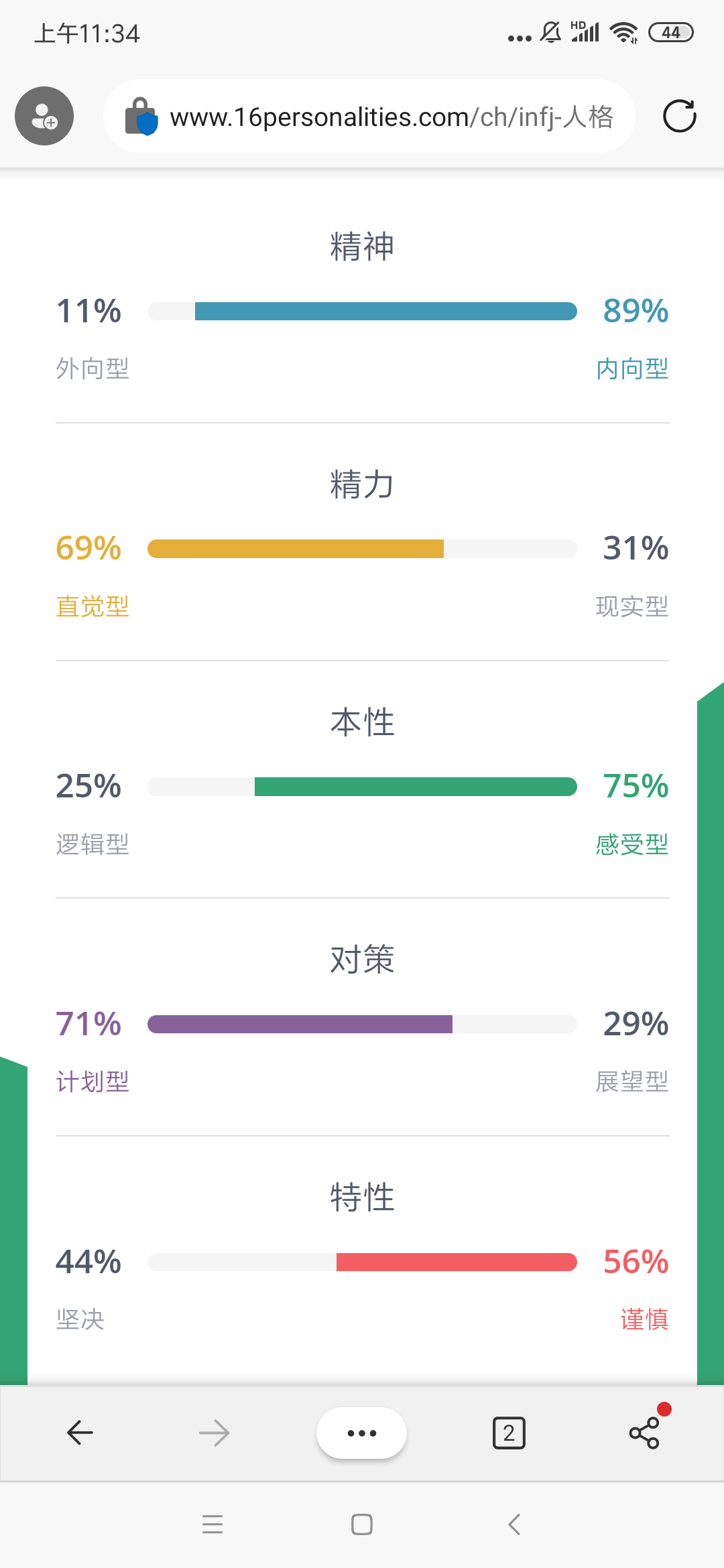Open Android recent apps button
This screenshot has width=724, height=1568.
point(213,1524)
